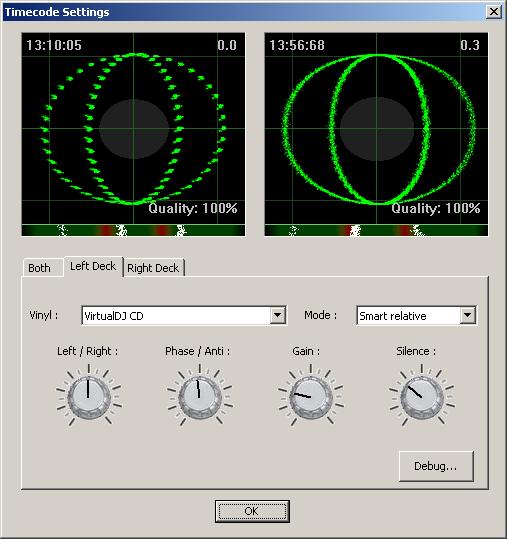Viewport: 507px width, 539px height.
Task: Open the Right Deck tab
Action: 153,268
